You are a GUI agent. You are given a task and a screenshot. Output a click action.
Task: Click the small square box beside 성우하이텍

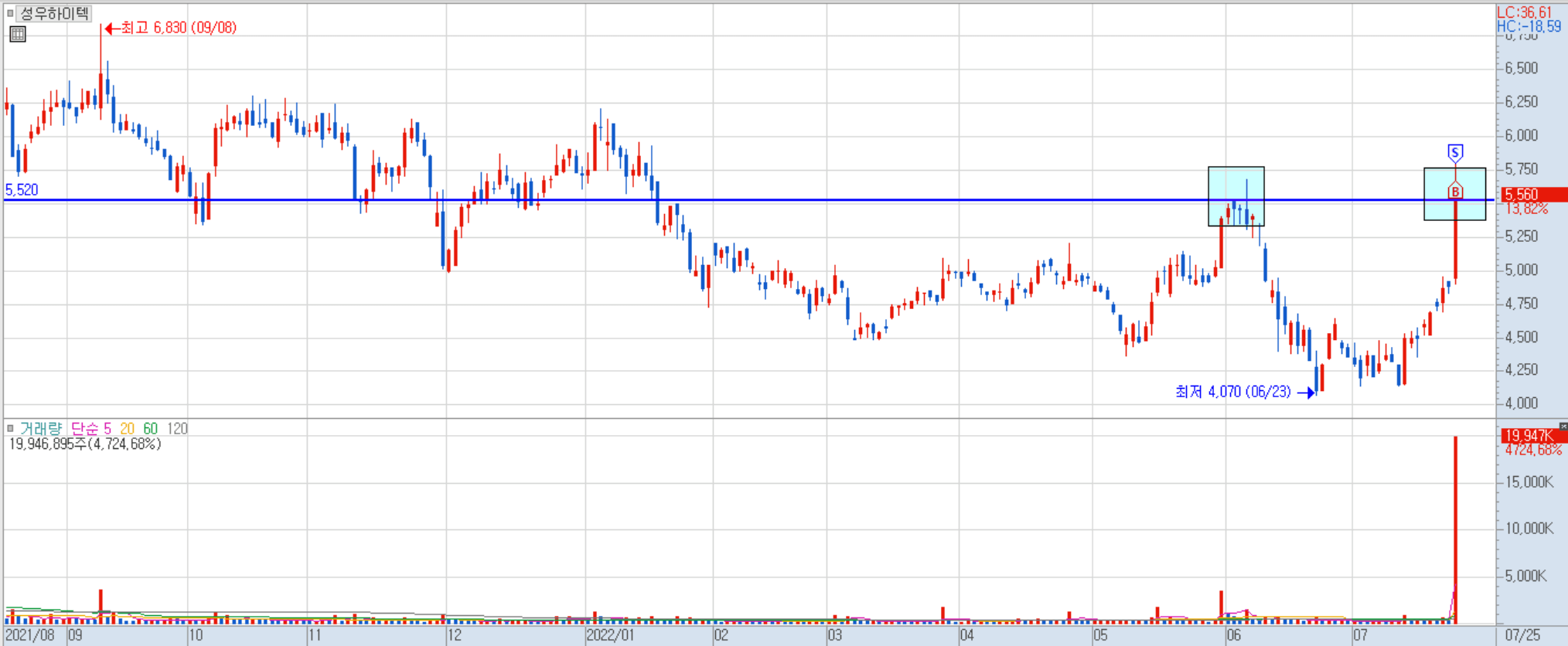coord(10,13)
